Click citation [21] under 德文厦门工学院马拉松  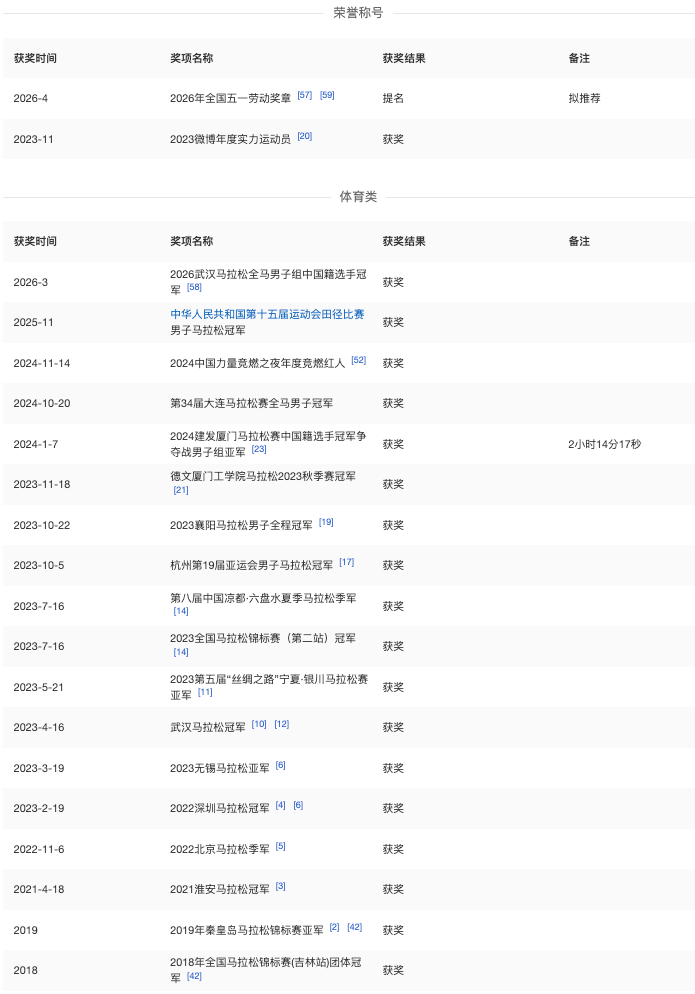(181, 490)
